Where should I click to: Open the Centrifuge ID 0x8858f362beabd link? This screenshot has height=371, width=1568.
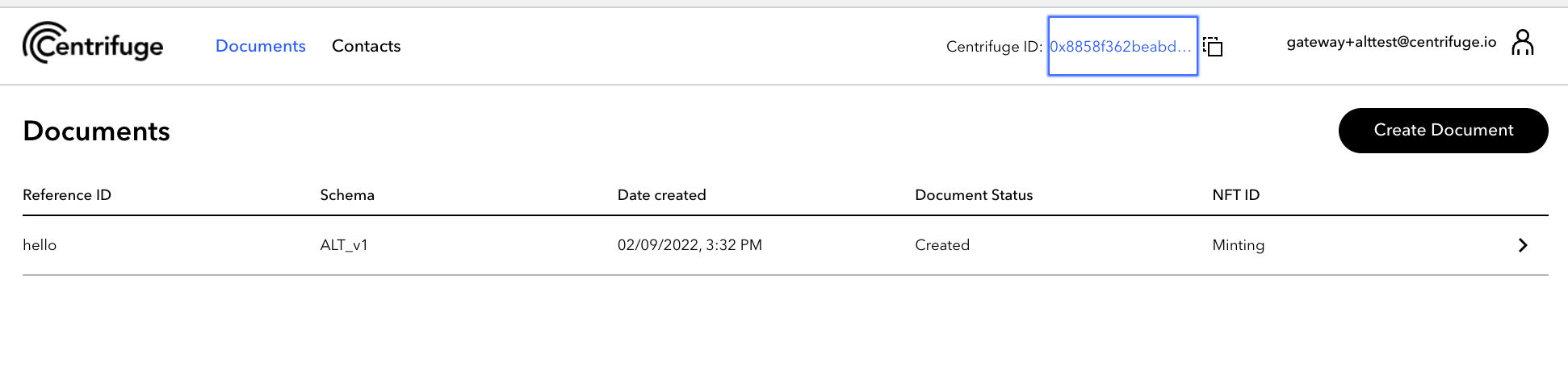click(x=1122, y=47)
